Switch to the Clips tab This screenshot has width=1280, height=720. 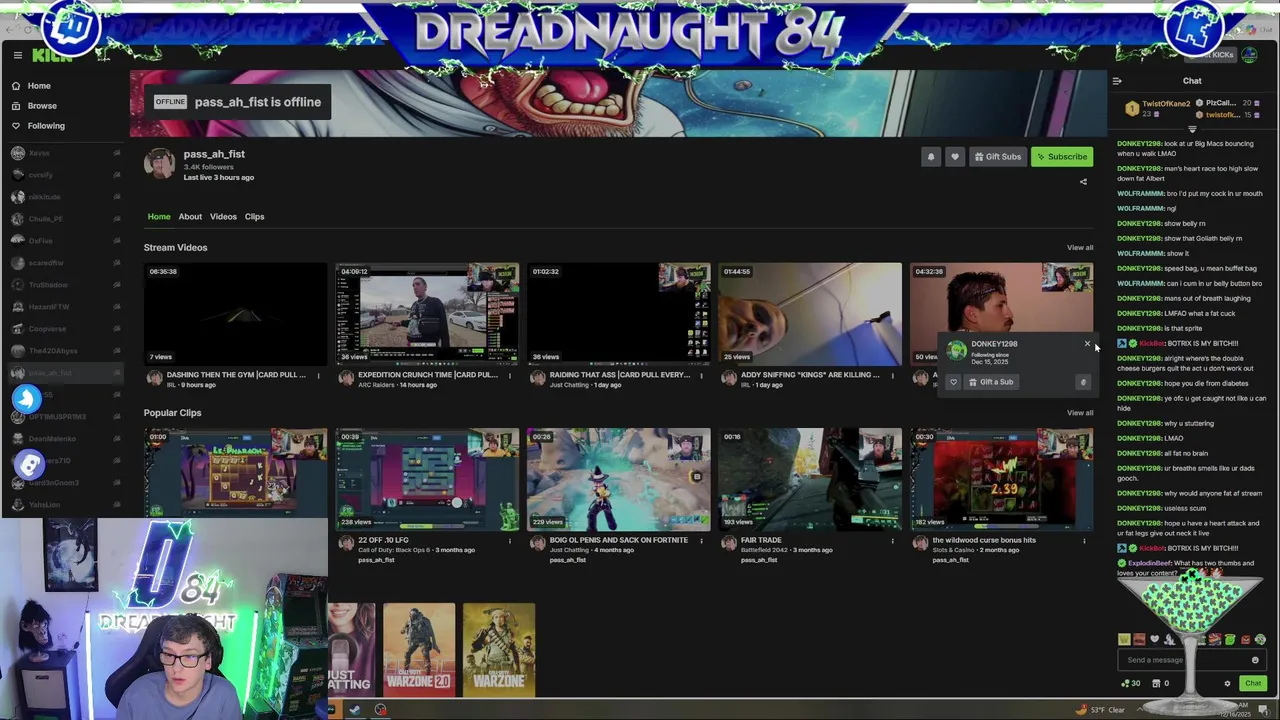pyautogui.click(x=254, y=217)
